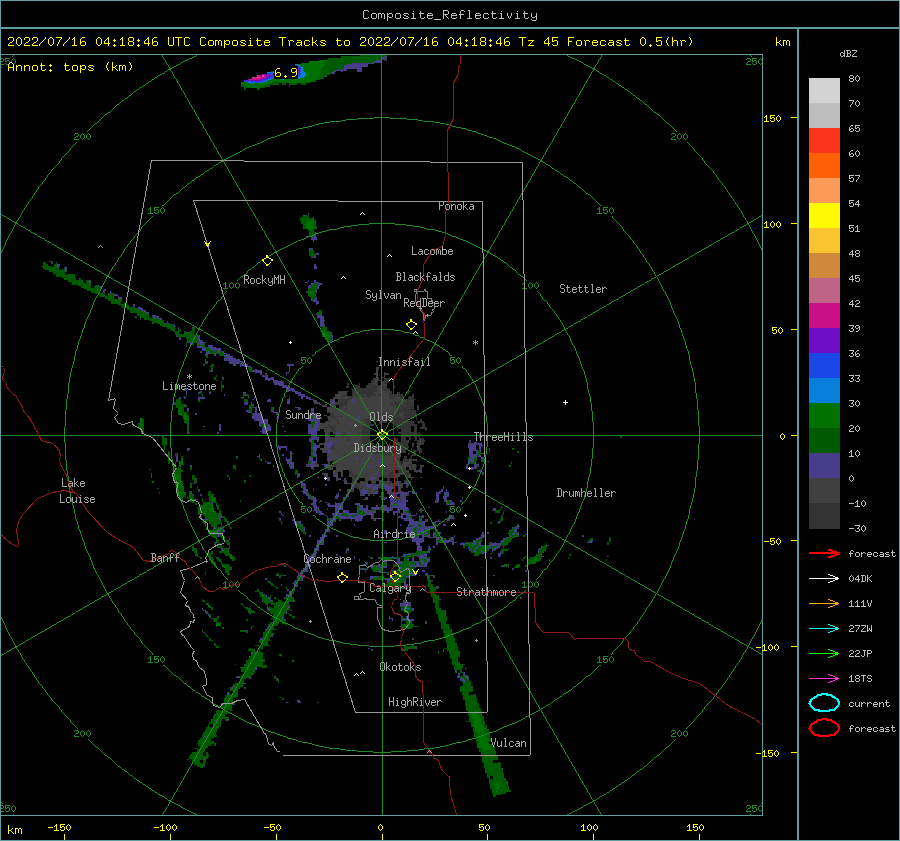This screenshot has width=900, height=841.
Task: Click the Okotoks town label
Action: pyautogui.click(x=400, y=667)
